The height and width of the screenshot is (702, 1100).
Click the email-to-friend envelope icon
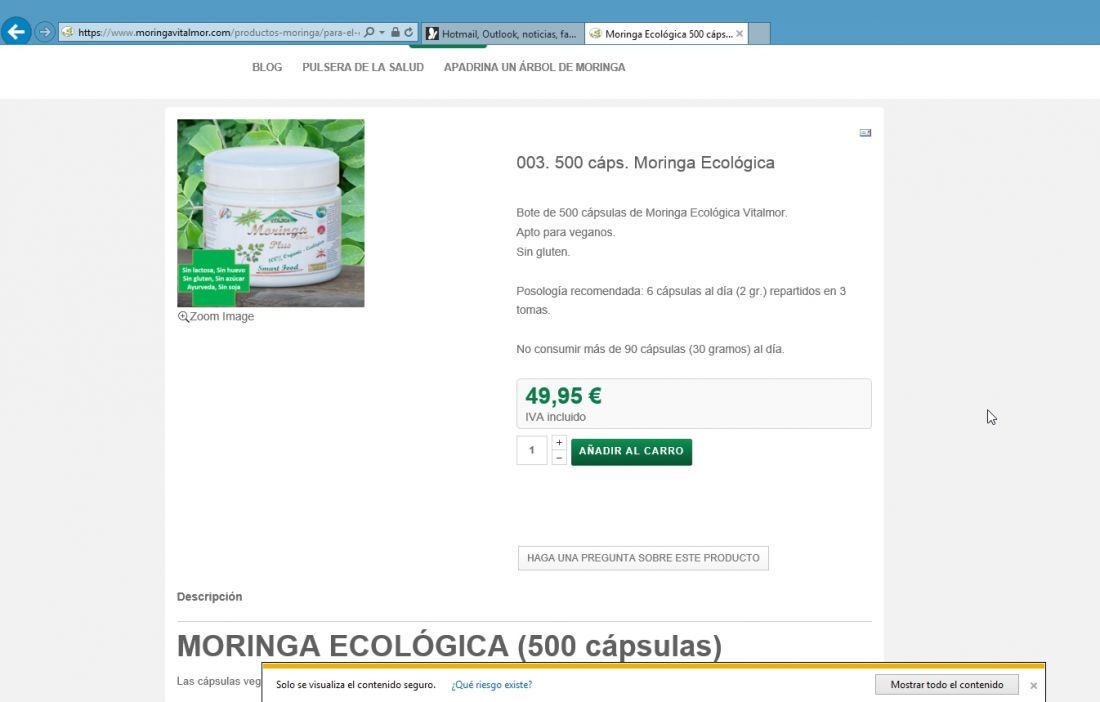point(865,133)
